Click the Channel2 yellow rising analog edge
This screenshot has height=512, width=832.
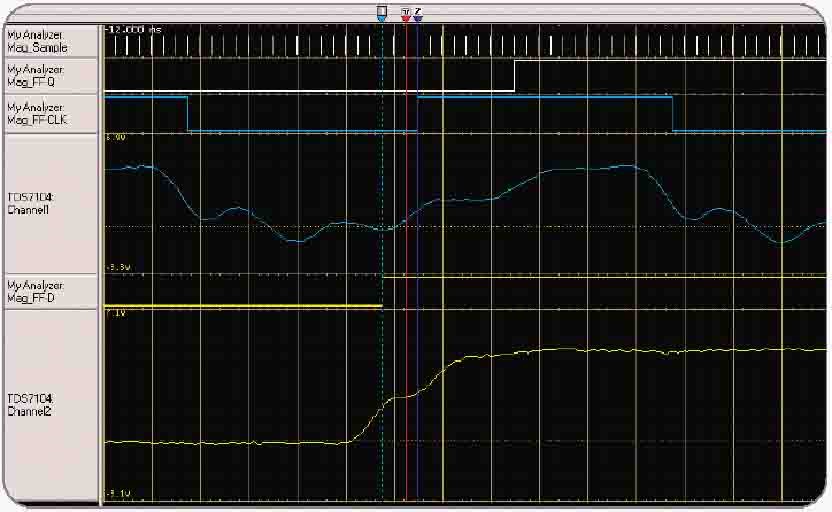click(x=403, y=395)
